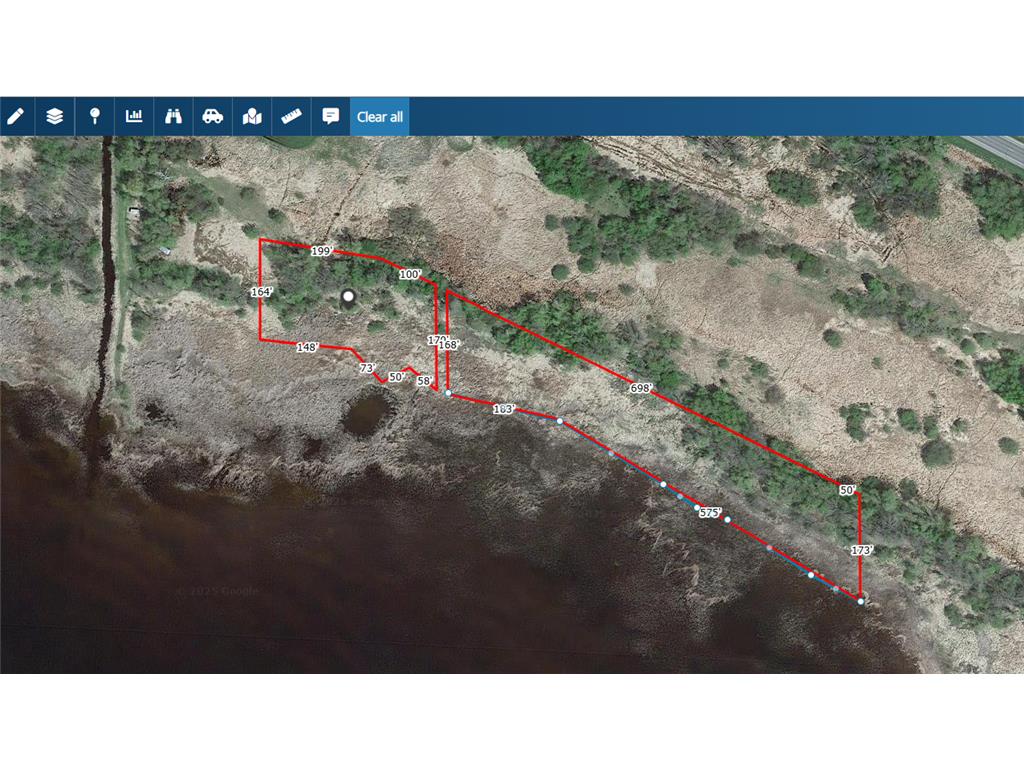Click the Clear all button
Screen dimensions: 1024x768
coord(379,117)
